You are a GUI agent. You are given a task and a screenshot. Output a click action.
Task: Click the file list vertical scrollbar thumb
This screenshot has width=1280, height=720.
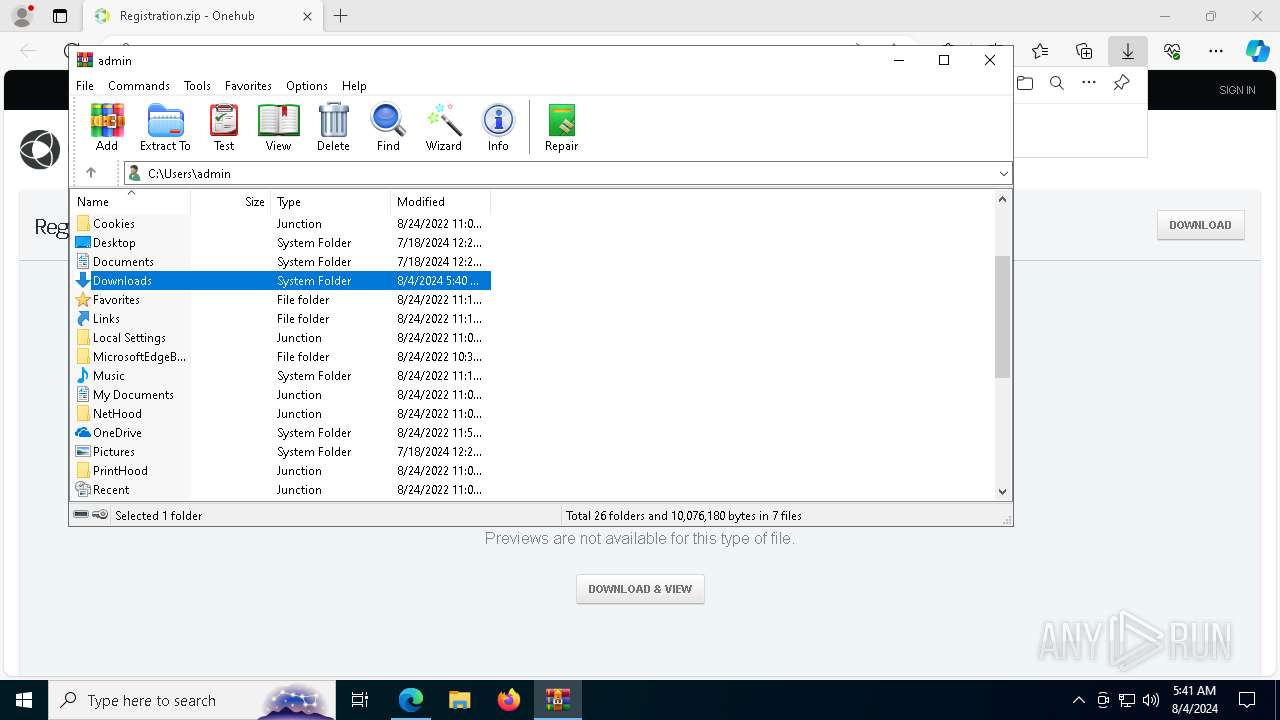1002,316
